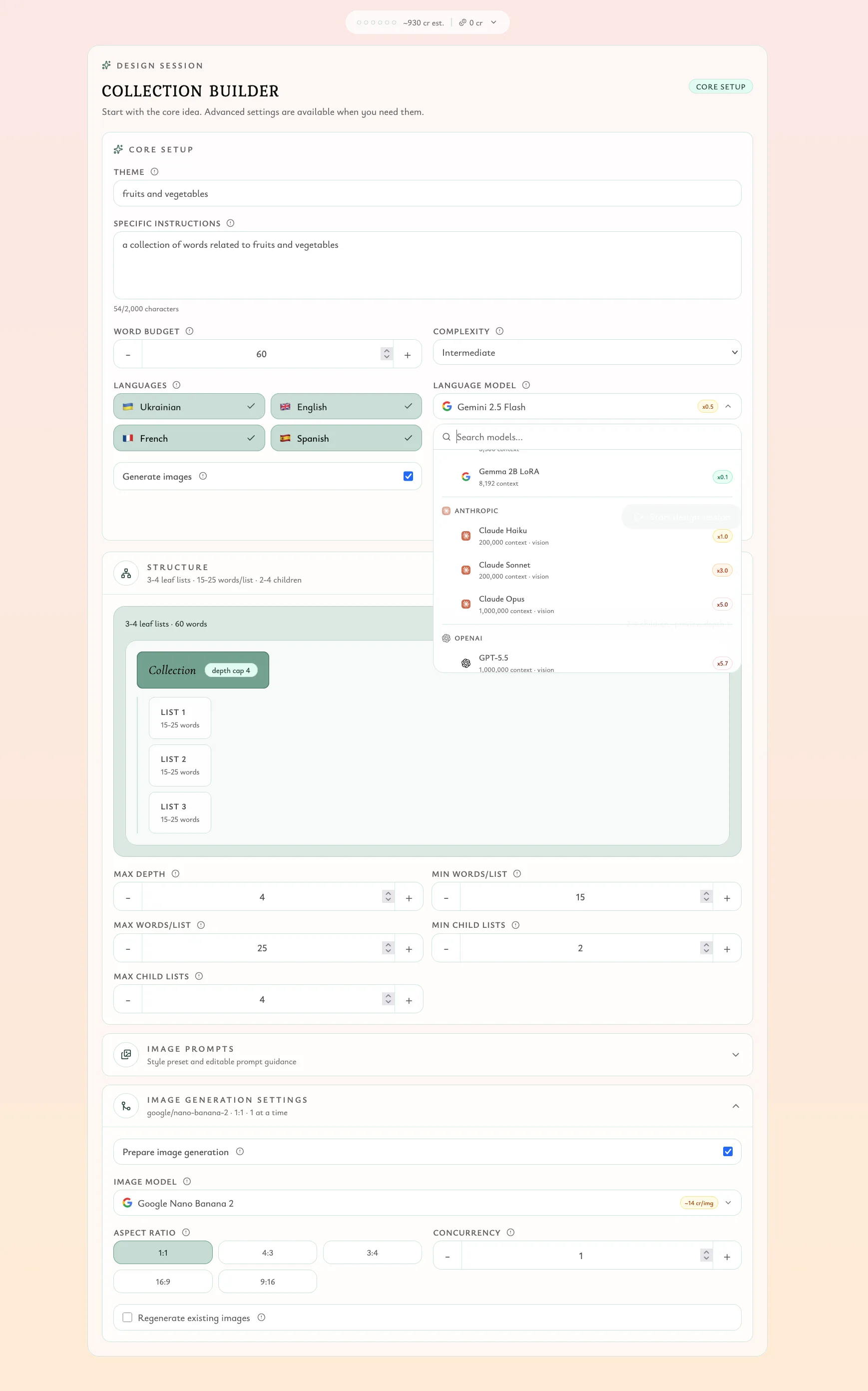Decrease Min Words/List with minus button
868x1391 pixels.
pyautogui.click(x=446, y=897)
